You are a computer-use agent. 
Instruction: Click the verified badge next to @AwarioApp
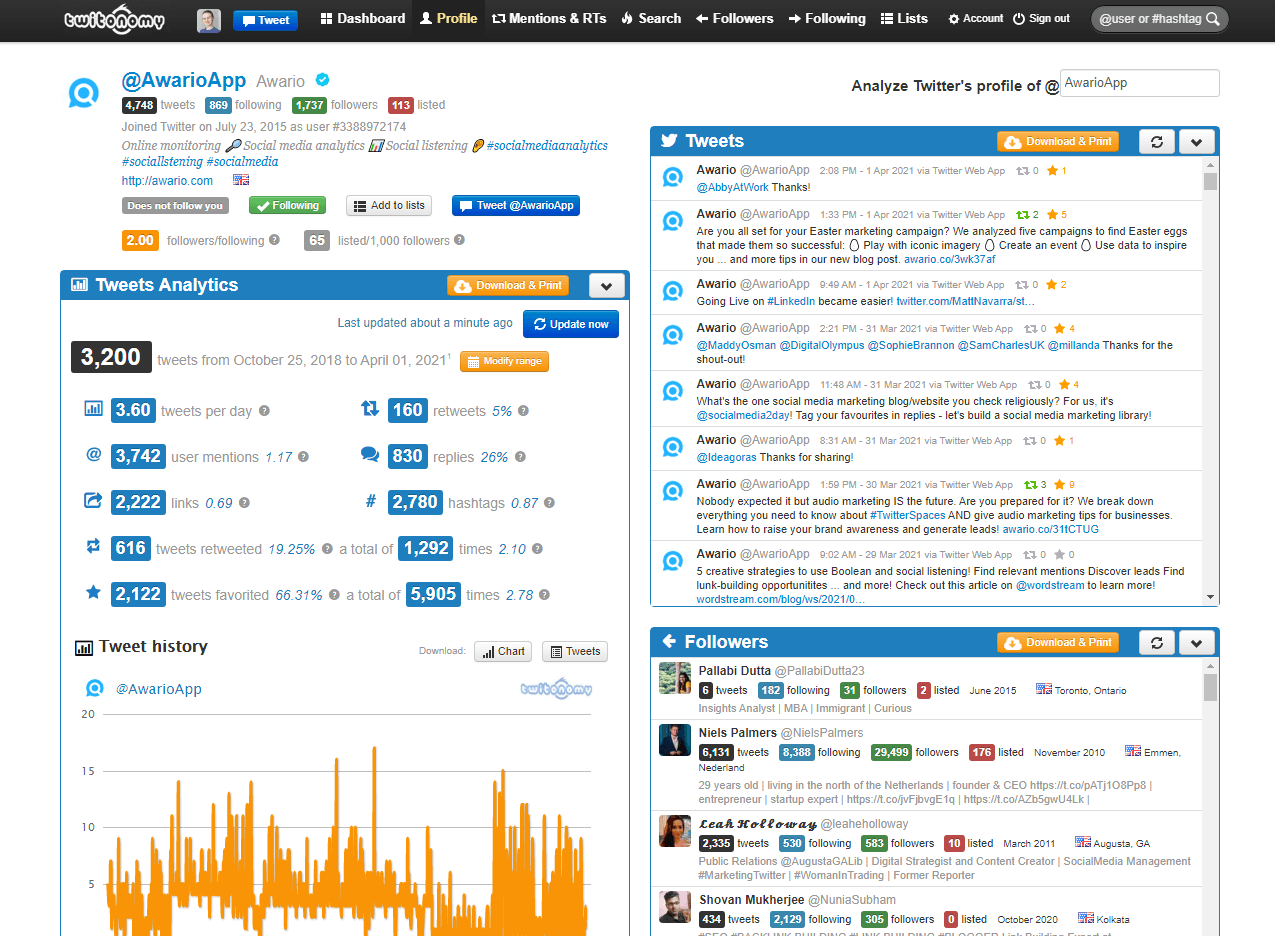322,80
